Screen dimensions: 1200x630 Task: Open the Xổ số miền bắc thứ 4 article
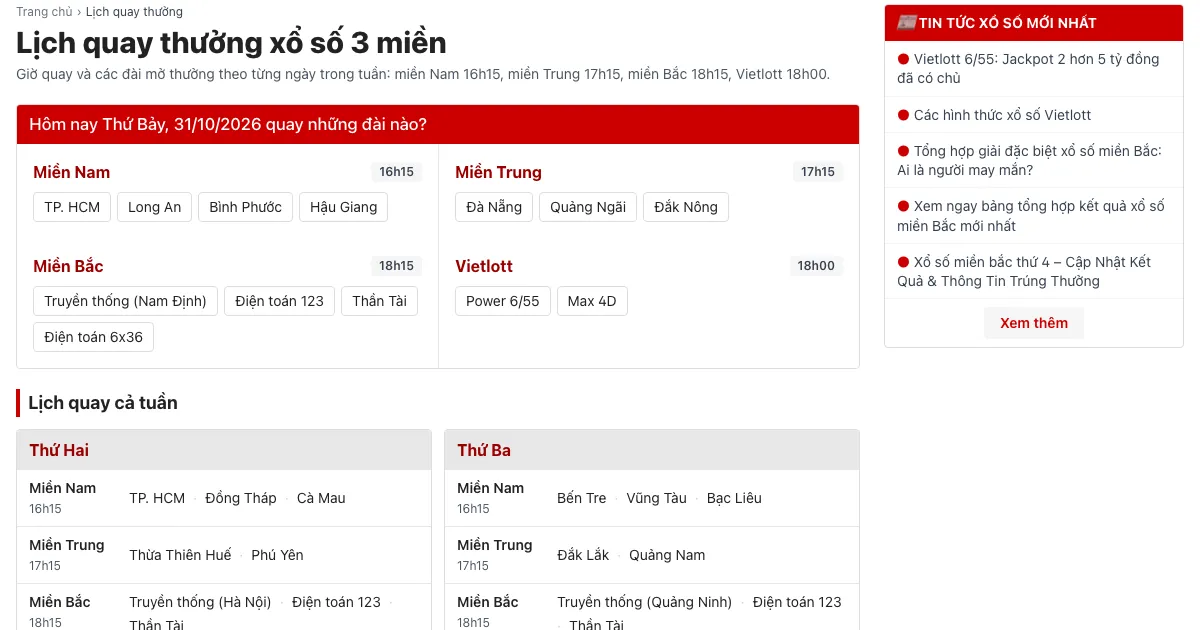coord(1024,271)
